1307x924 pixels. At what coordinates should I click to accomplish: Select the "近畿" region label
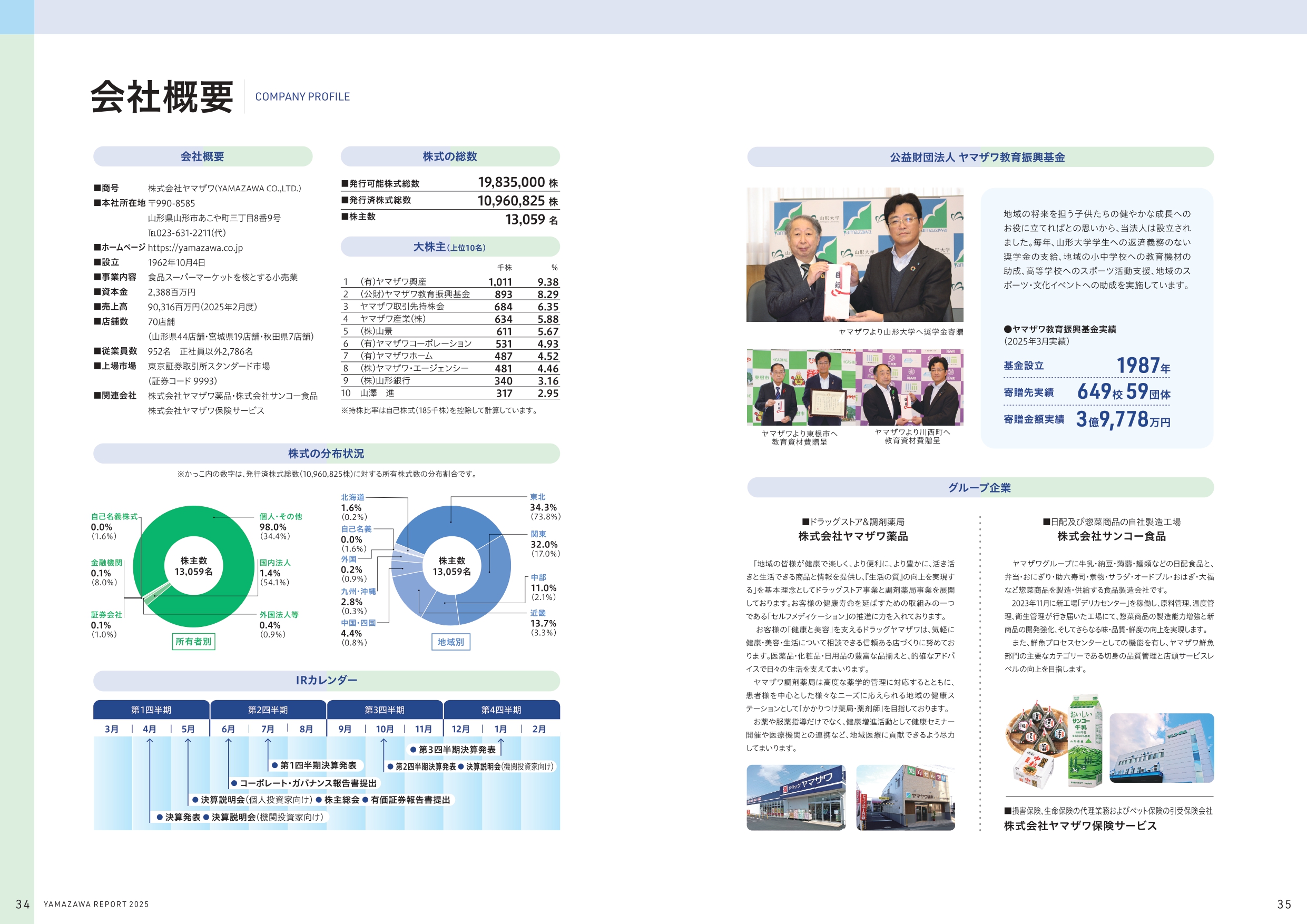[538, 613]
